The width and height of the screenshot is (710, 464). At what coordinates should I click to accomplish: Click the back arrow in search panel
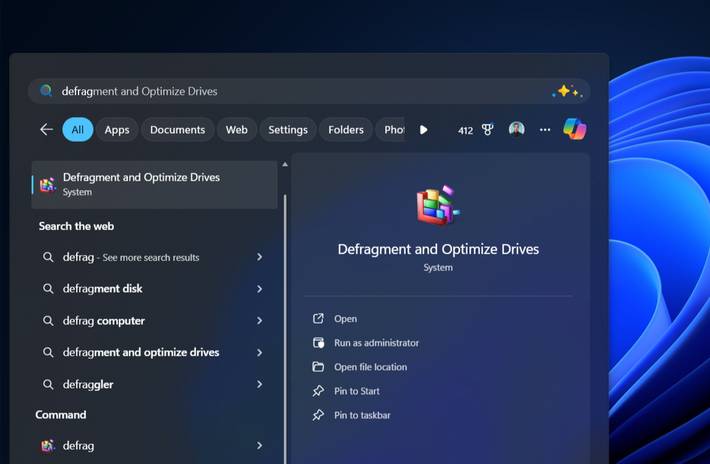click(46, 130)
